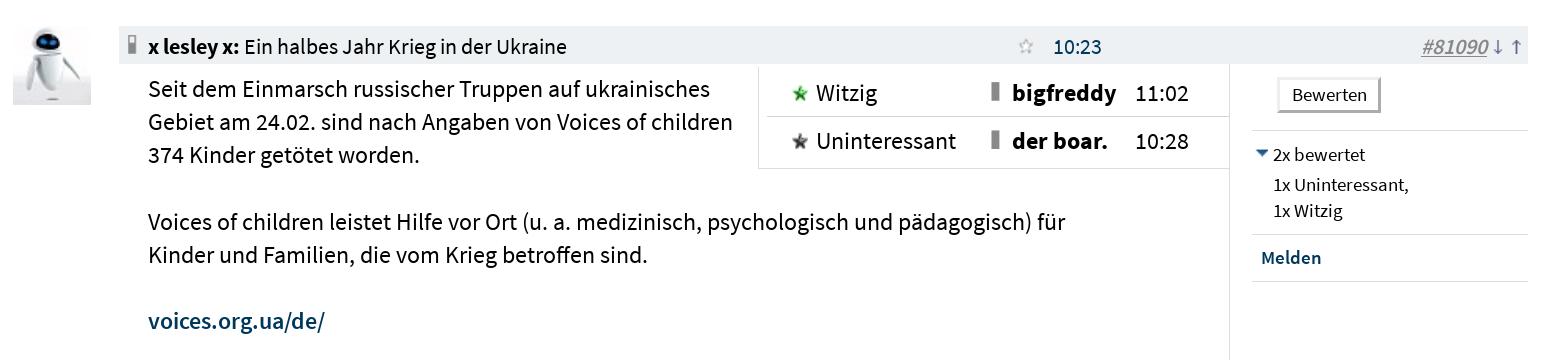
Task: Open the post timestamp 10:23
Action: click(x=1077, y=46)
